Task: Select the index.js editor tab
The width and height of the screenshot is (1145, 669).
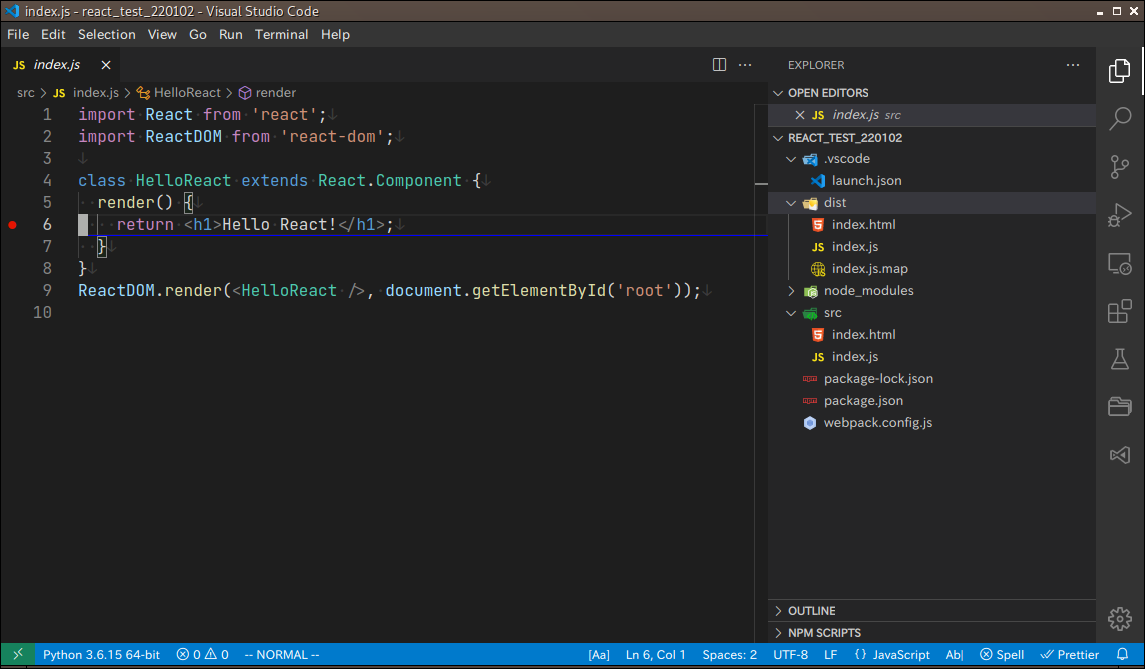Action: click(x=58, y=65)
